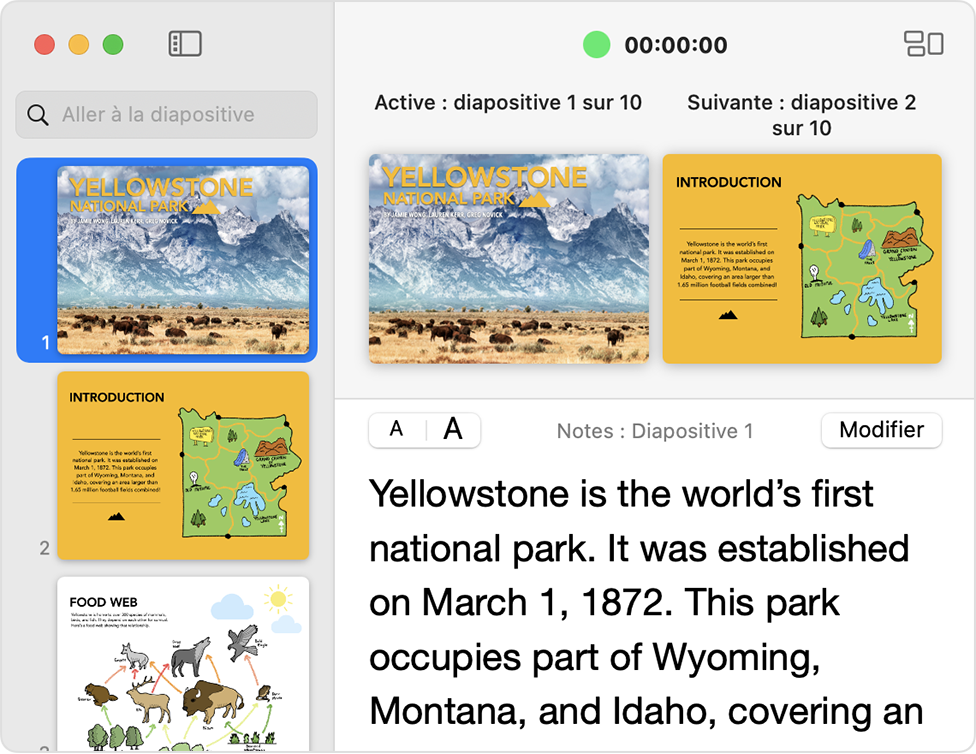Viewport: 976px width, 754px height.
Task: Minimize the window using the yellow button
Action: 79,45
